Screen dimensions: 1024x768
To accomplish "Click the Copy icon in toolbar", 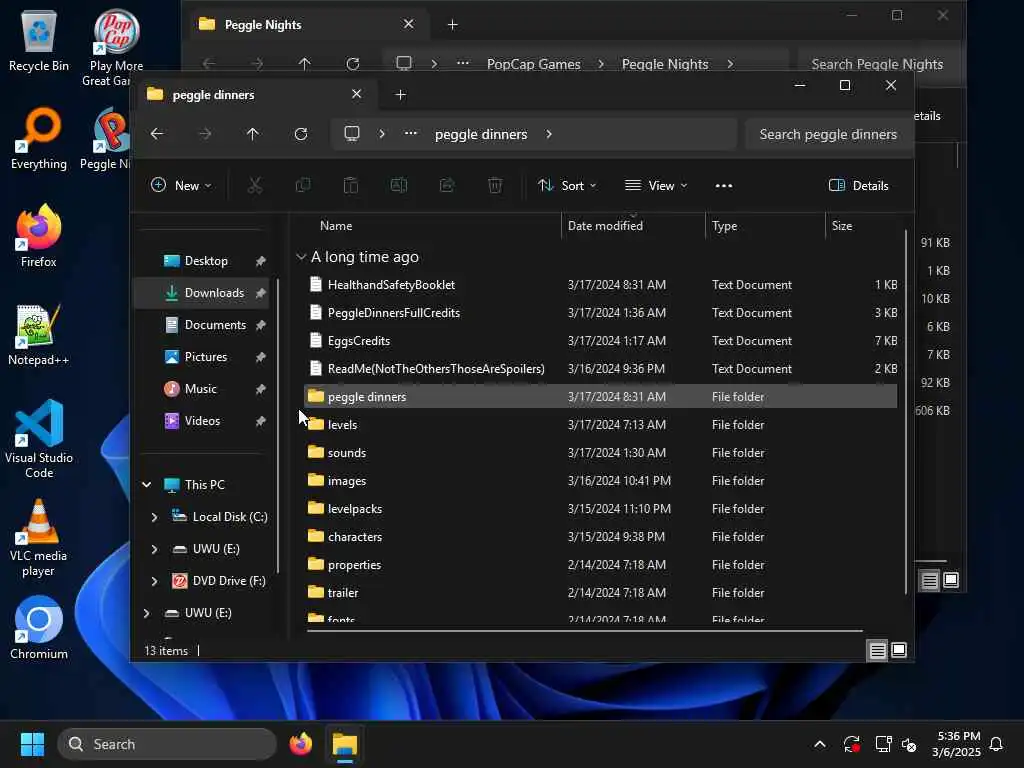I will (303, 185).
